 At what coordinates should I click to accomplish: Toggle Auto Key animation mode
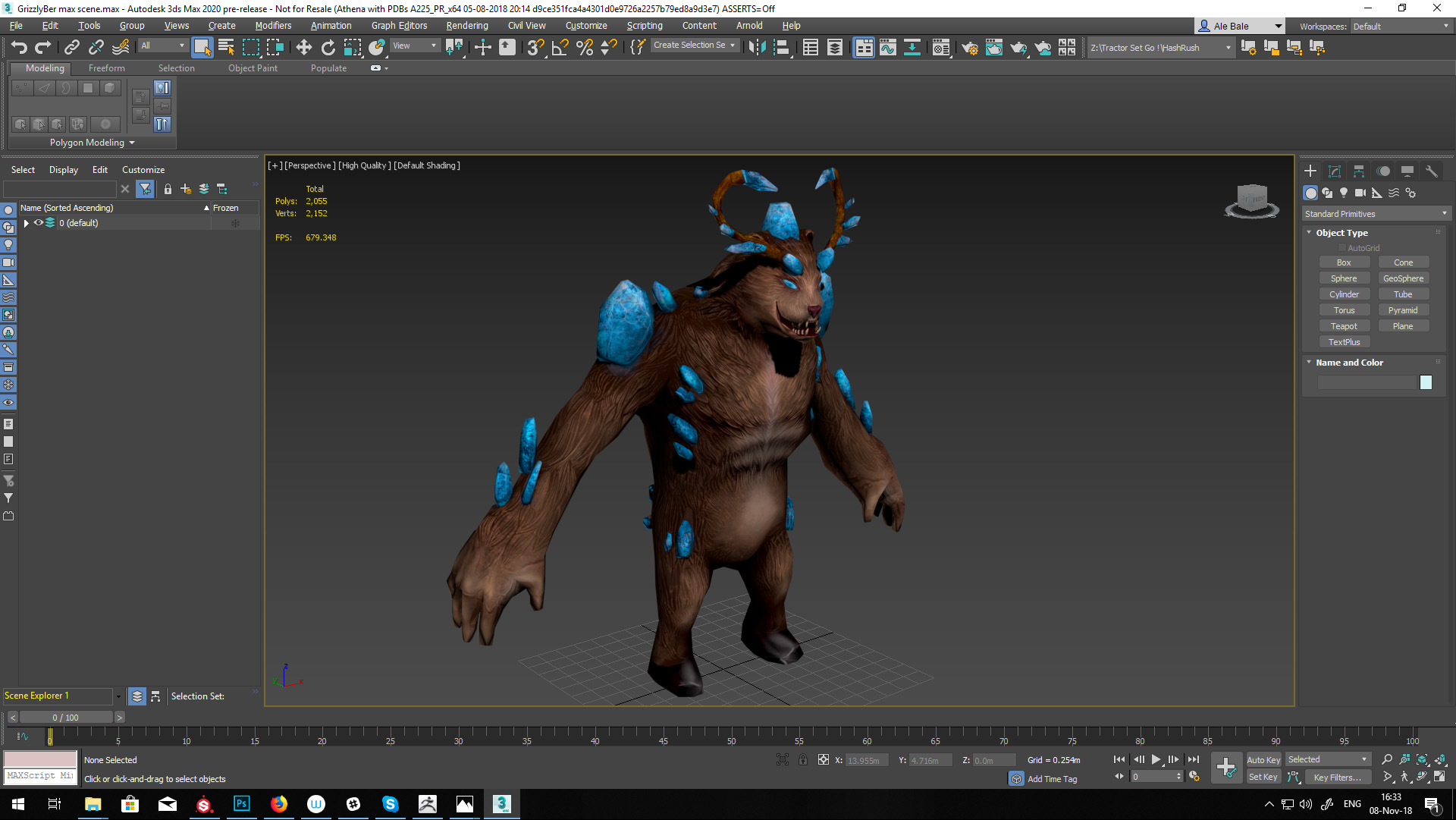(1263, 759)
